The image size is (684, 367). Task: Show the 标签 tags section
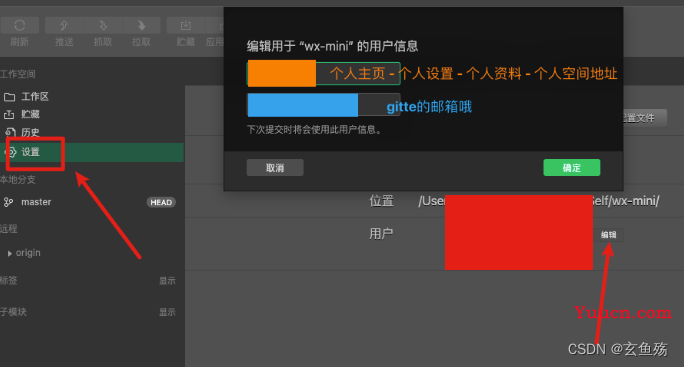[167, 281]
